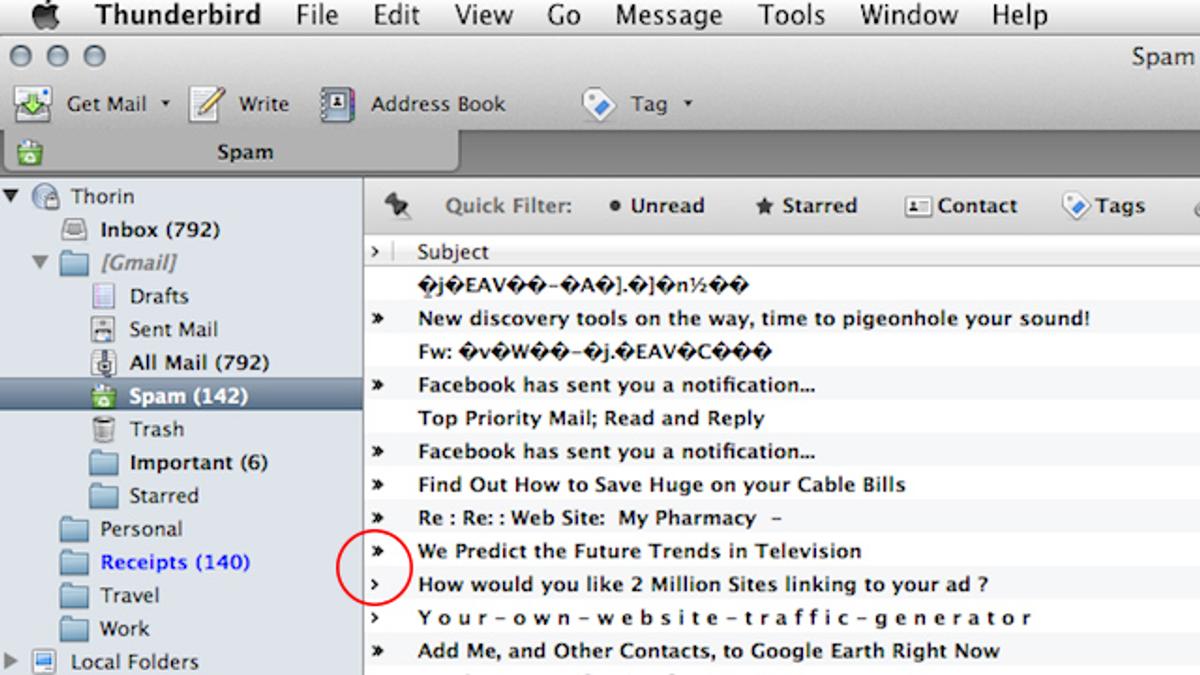The width and height of the screenshot is (1200, 675).
Task: Click the Work folder icon
Action: [74, 629]
